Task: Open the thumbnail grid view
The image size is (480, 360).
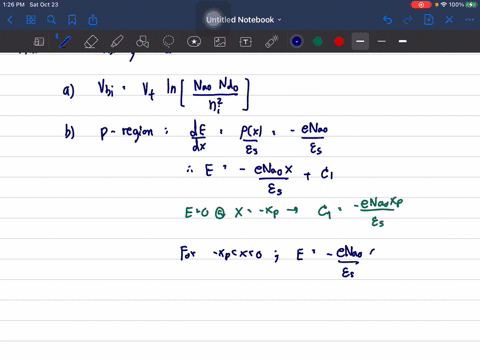Action: 31,20
